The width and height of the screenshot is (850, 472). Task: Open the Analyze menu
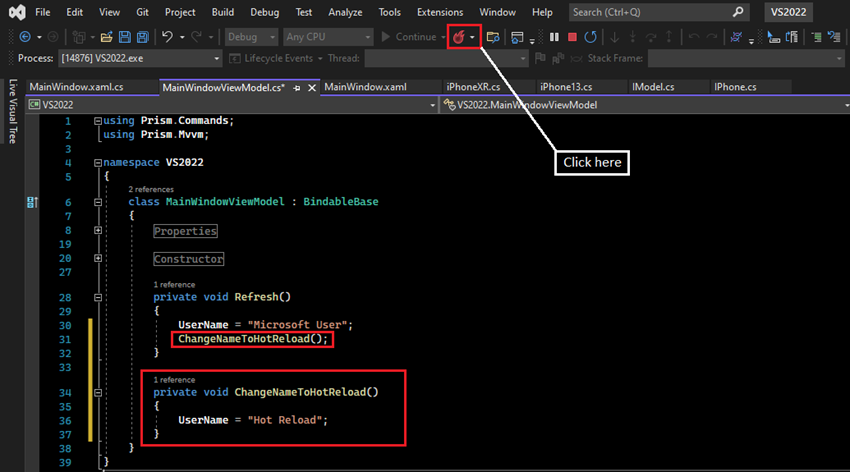pos(345,12)
